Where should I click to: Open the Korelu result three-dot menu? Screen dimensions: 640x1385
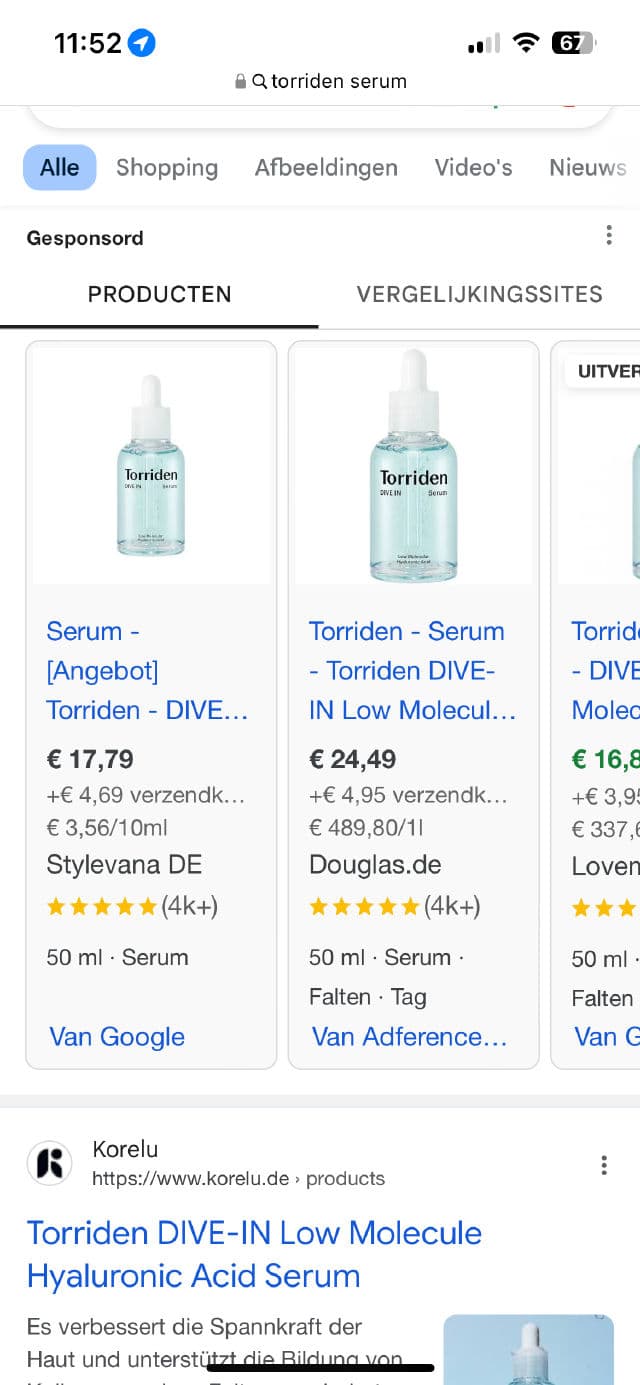click(x=603, y=1165)
